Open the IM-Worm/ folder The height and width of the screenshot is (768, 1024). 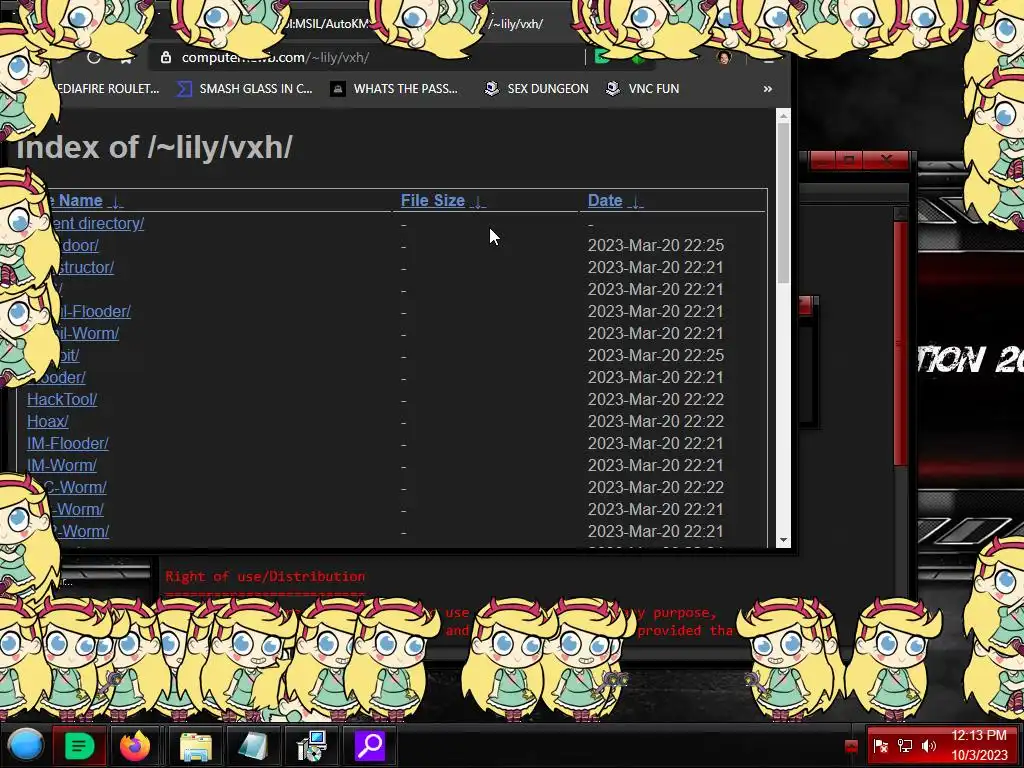(x=62, y=466)
